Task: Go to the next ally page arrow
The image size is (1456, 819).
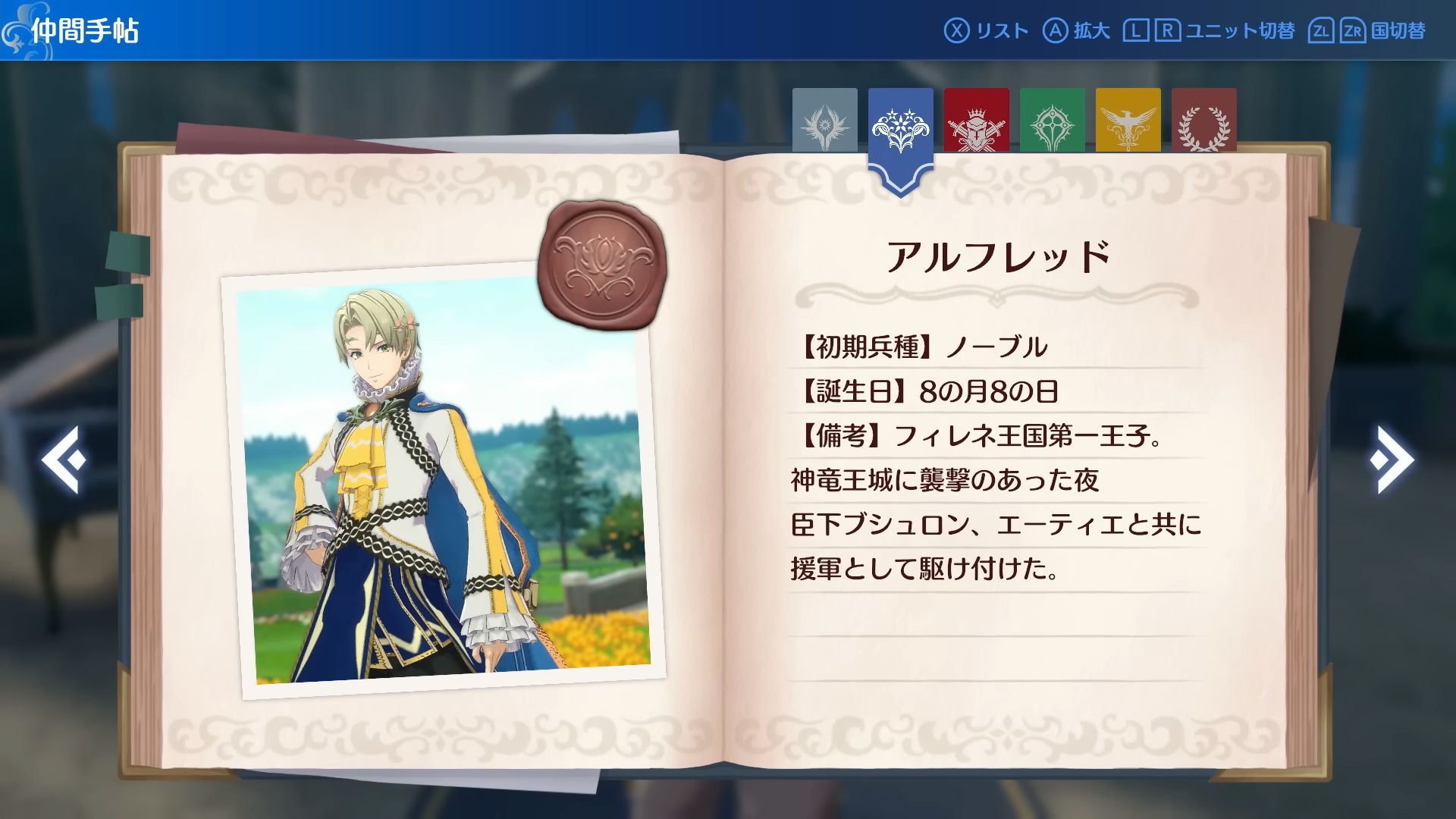Action: click(1392, 460)
